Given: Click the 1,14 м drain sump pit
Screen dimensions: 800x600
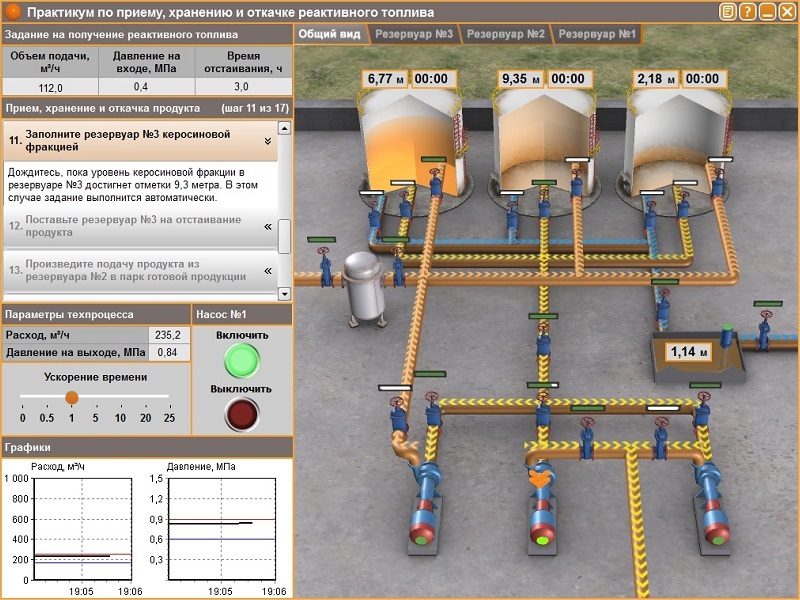Looking at the screenshot, I should [x=698, y=358].
